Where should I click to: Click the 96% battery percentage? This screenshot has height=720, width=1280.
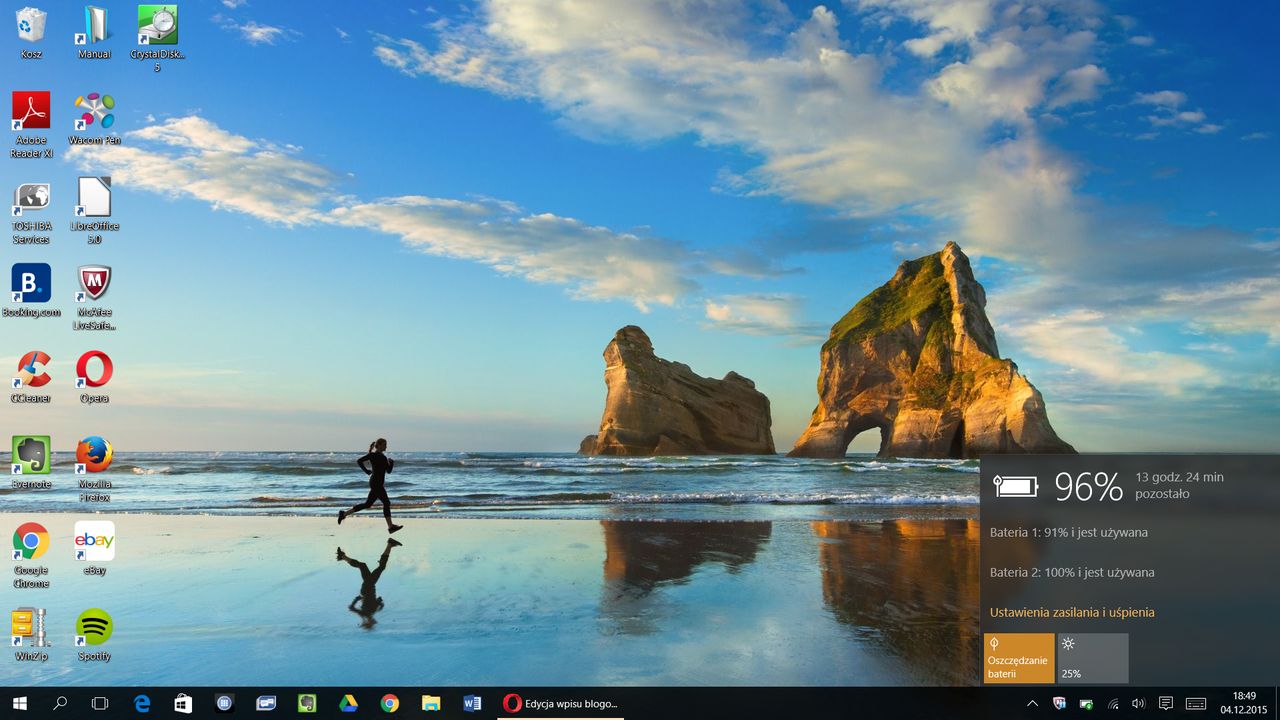point(1089,486)
